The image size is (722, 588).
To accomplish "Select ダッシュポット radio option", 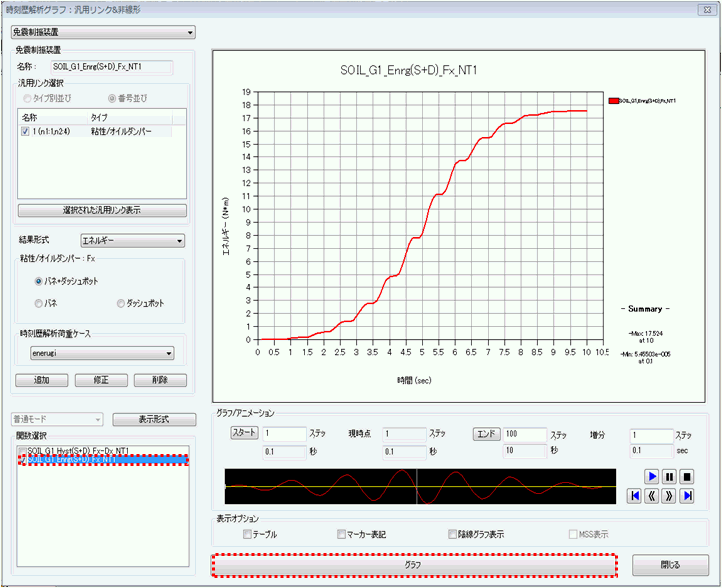I will pos(121,303).
